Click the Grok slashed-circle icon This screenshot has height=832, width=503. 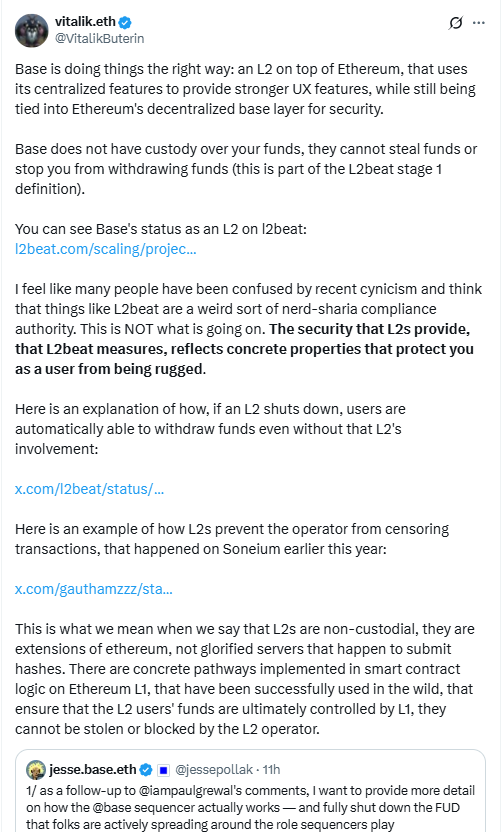point(455,23)
